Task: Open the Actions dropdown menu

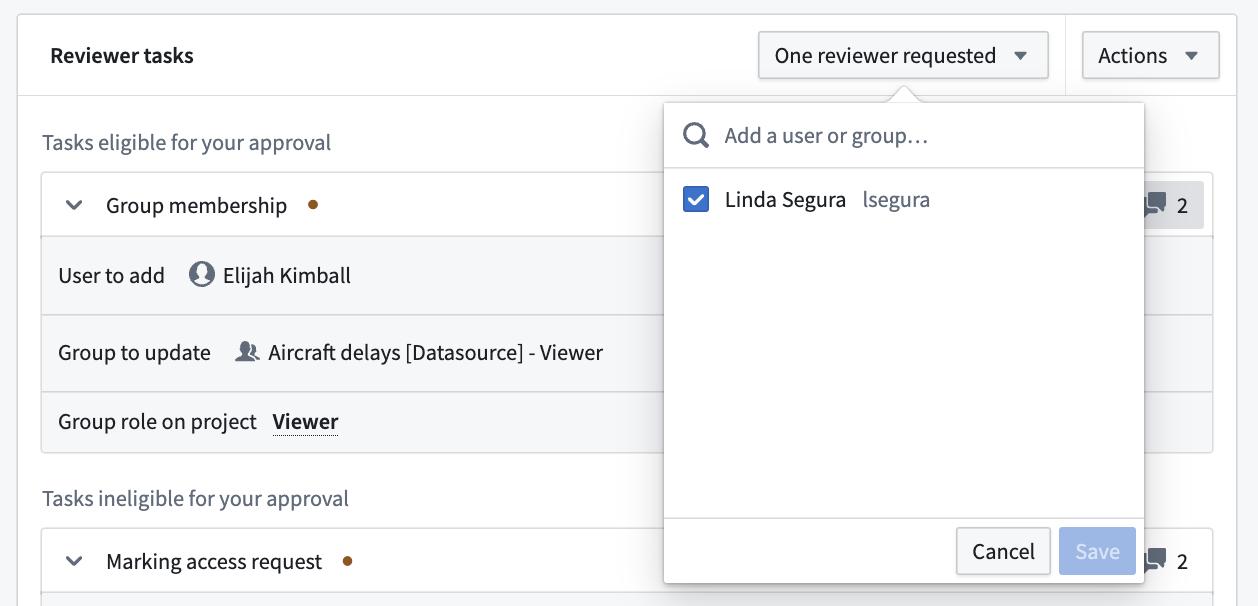Action: tap(1150, 56)
